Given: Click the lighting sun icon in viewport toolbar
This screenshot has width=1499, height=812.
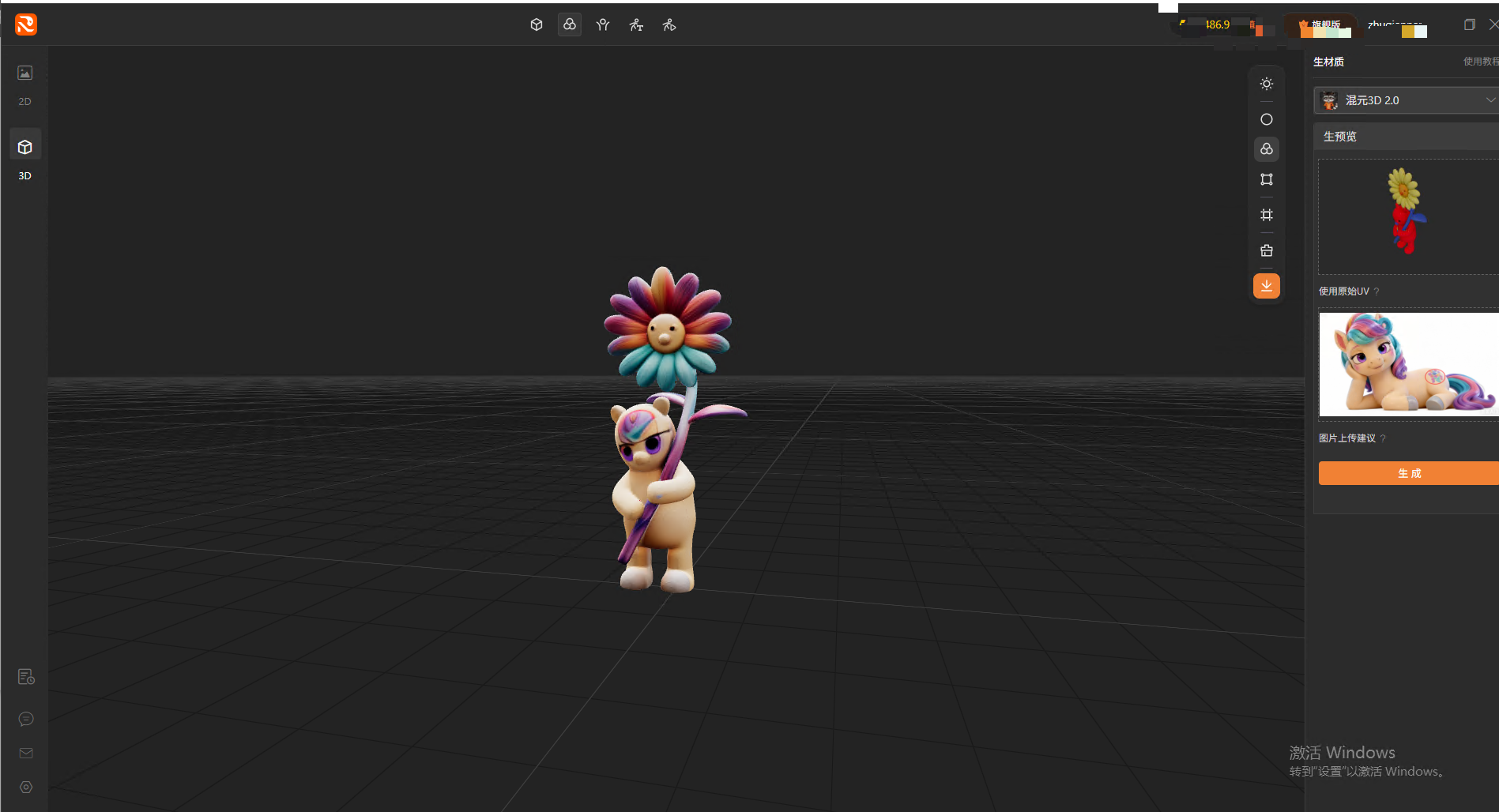Looking at the screenshot, I should click(x=1266, y=84).
